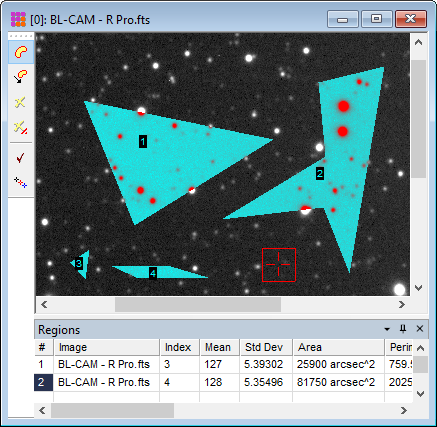The width and height of the screenshot is (437, 427).
Task: Click the red checkmark apply icon
Action: pos(21,158)
